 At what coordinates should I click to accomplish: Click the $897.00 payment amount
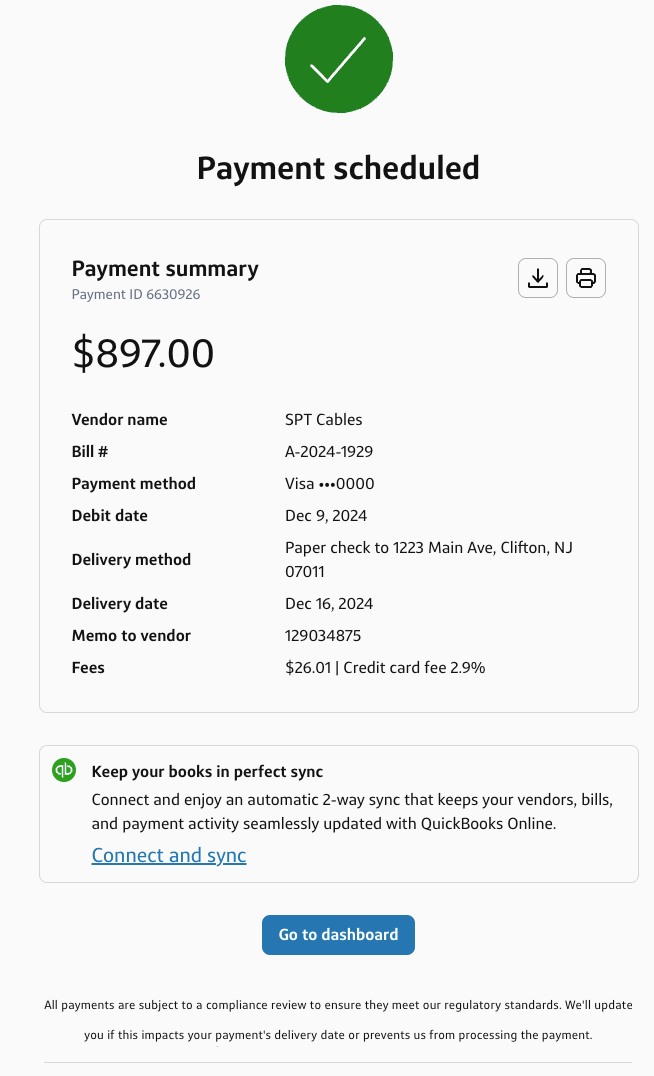(143, 354)
